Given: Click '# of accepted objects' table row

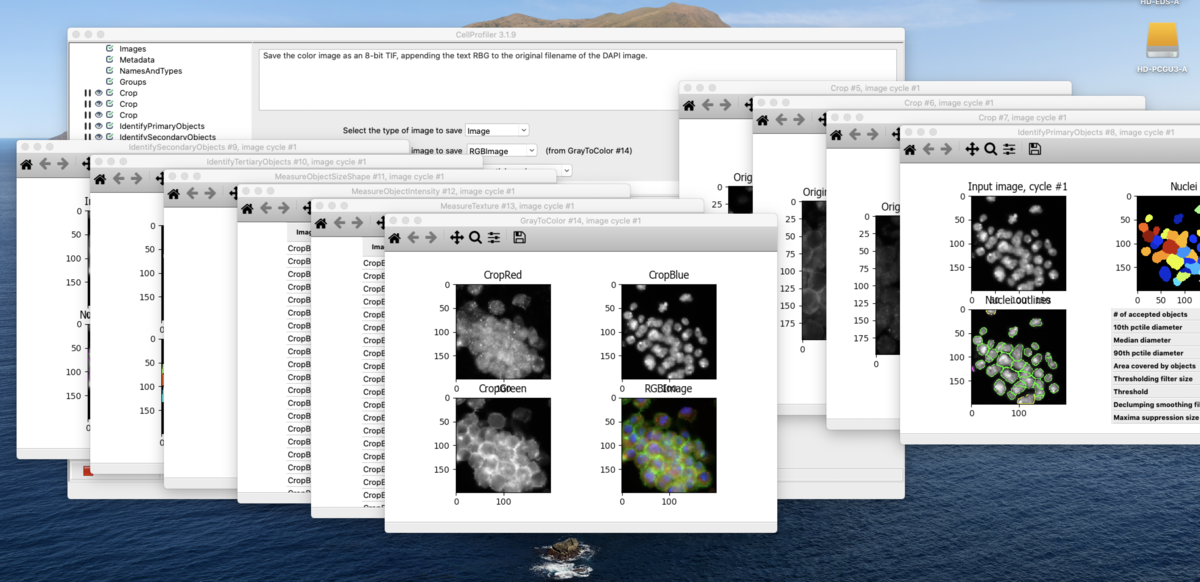Looking at the screenshot, I should 1155,314.
